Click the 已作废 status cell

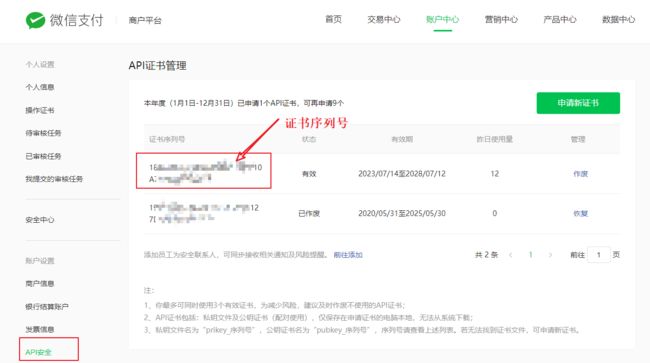[x=309, y=213]
